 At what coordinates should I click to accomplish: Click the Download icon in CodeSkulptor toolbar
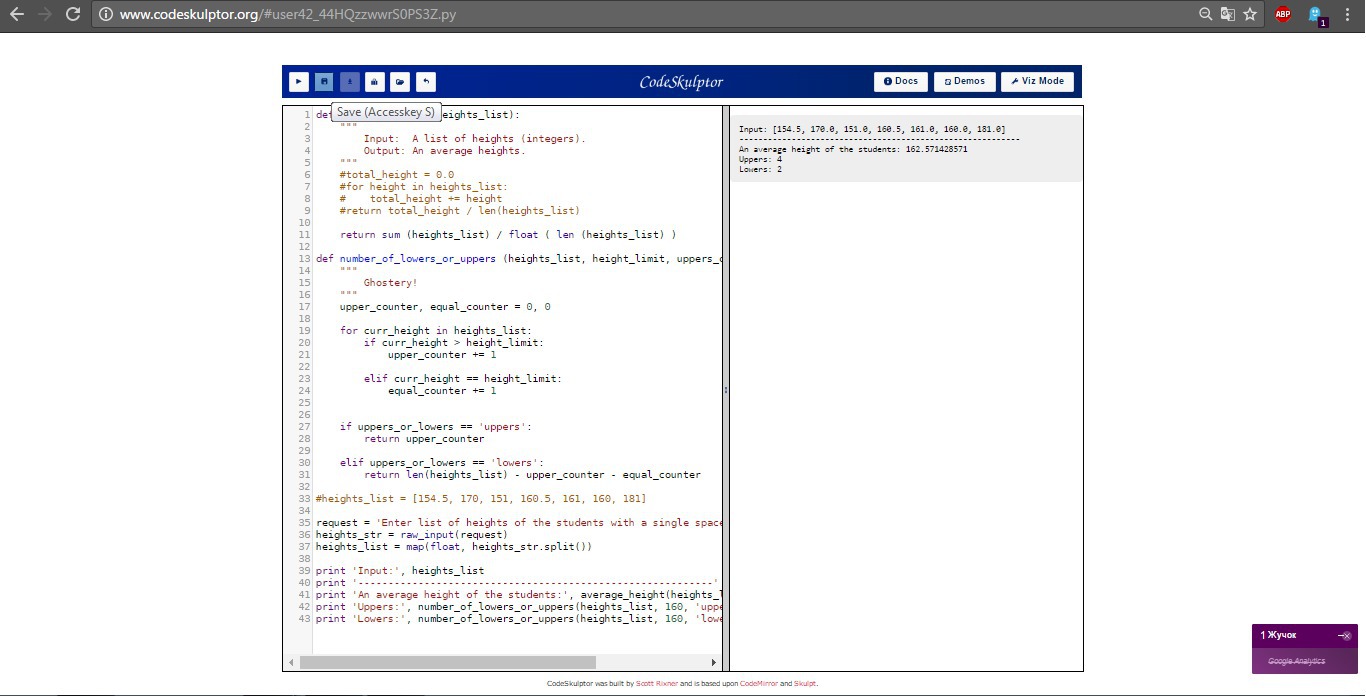(x=349, y=82)
